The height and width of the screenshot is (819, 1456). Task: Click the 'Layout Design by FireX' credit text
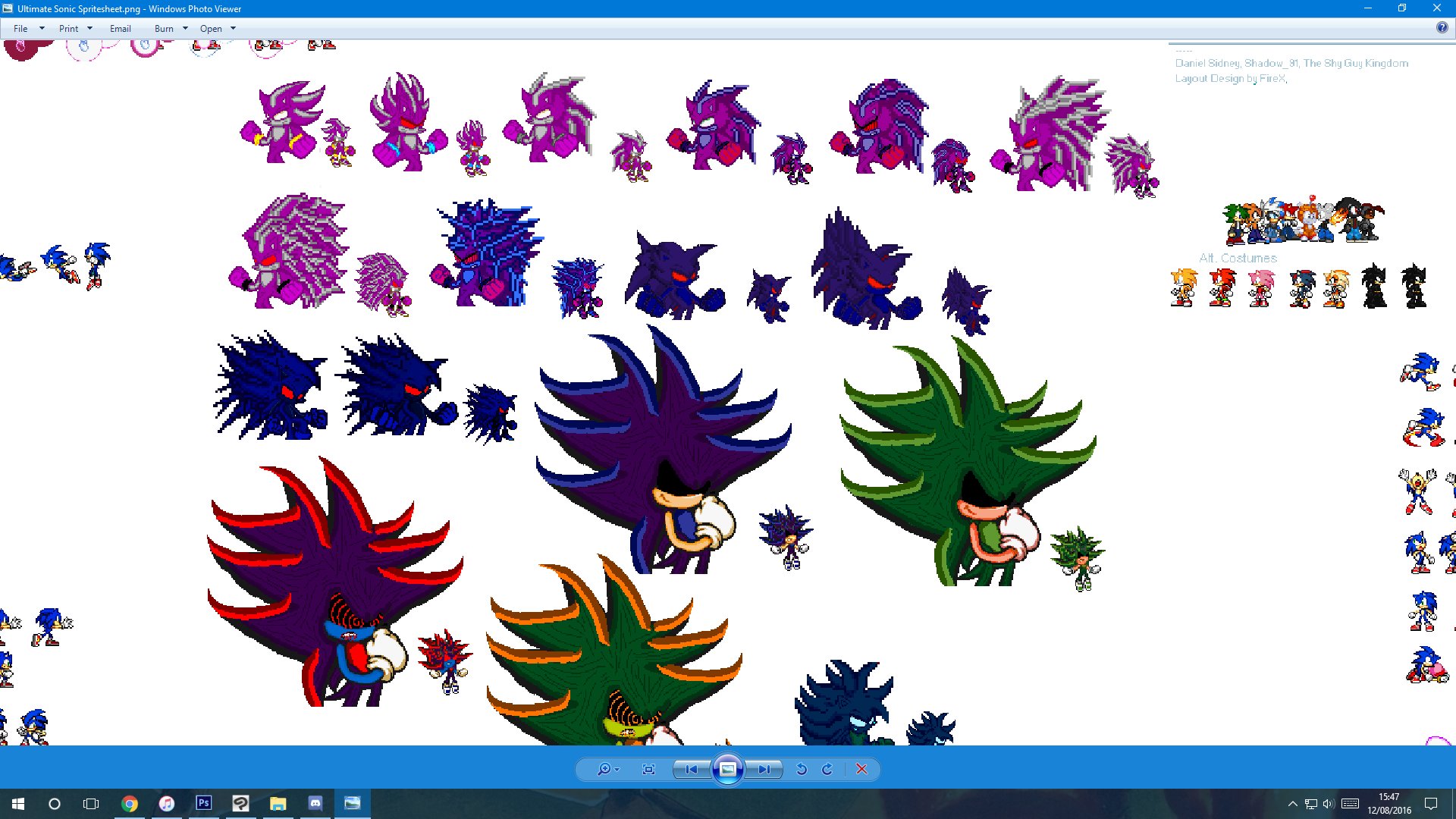coord(1231,78)
